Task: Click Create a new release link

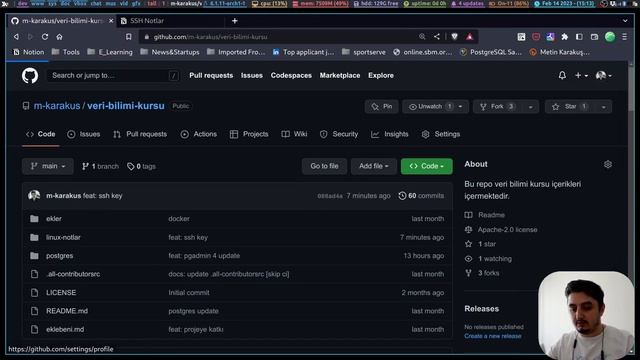Action: (493, 336)
